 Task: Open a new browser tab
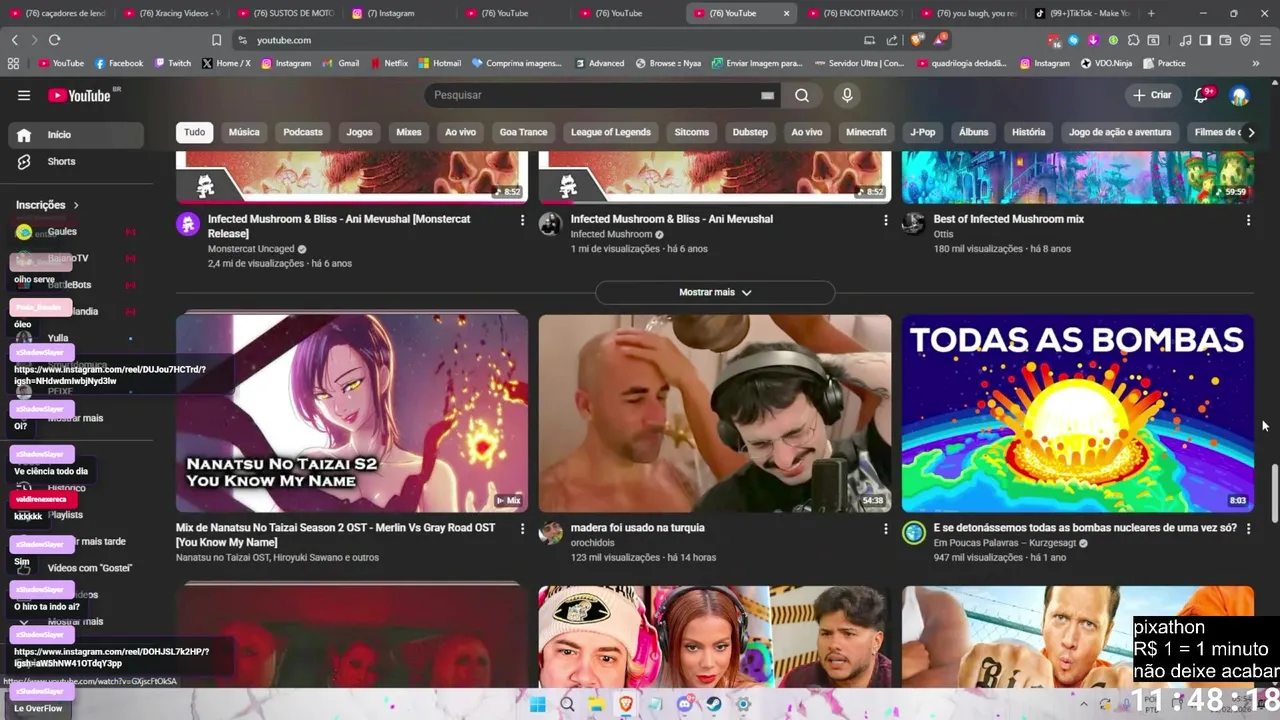tap(1151, 13)
